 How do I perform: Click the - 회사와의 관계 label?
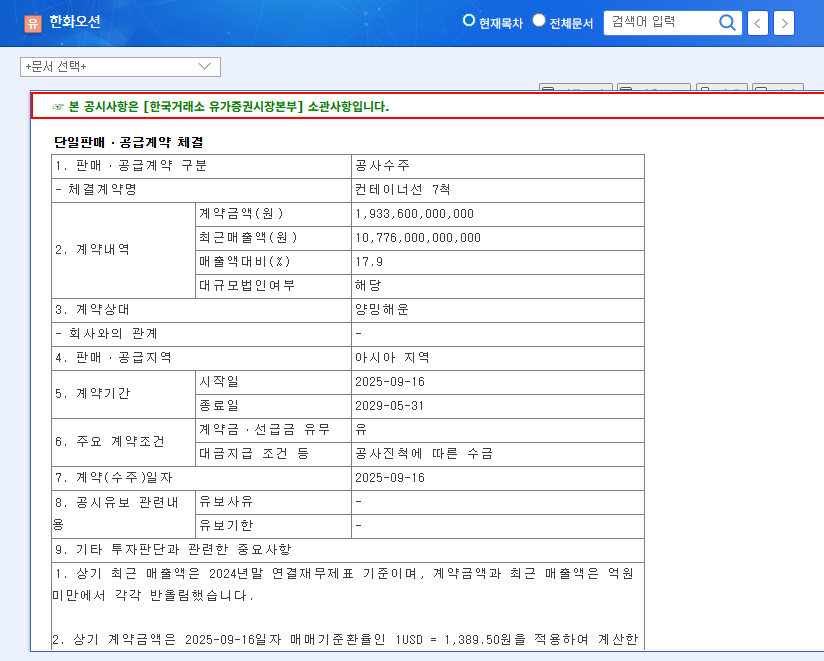tap(106, 334)
